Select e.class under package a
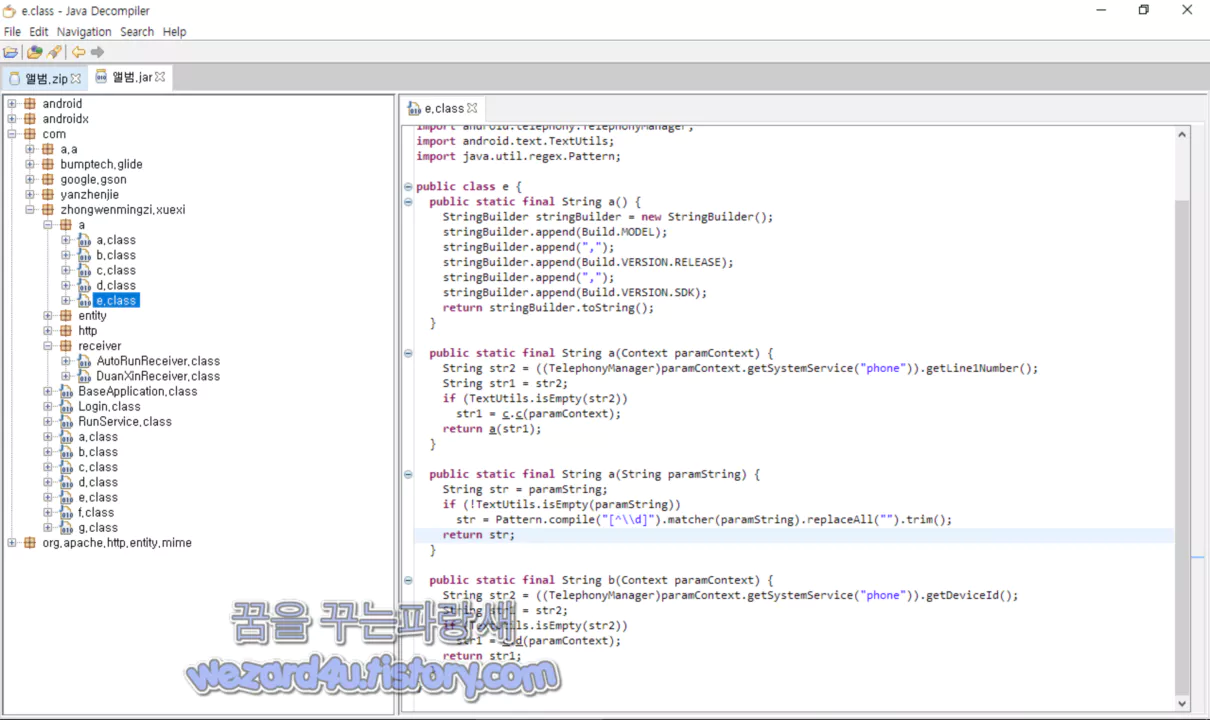This screenshot has width=1210, height=720. (116, 301)
